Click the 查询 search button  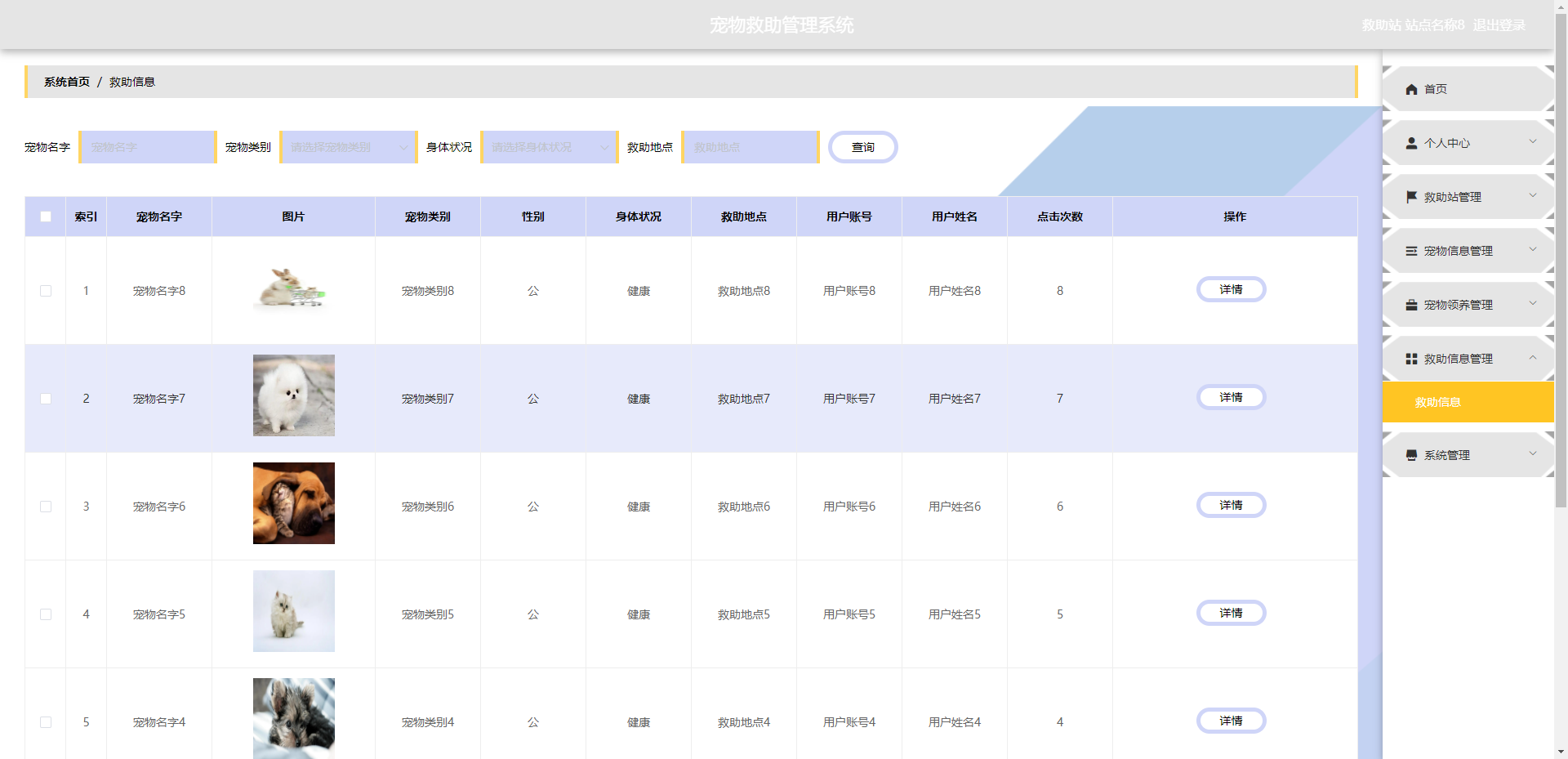862,147
